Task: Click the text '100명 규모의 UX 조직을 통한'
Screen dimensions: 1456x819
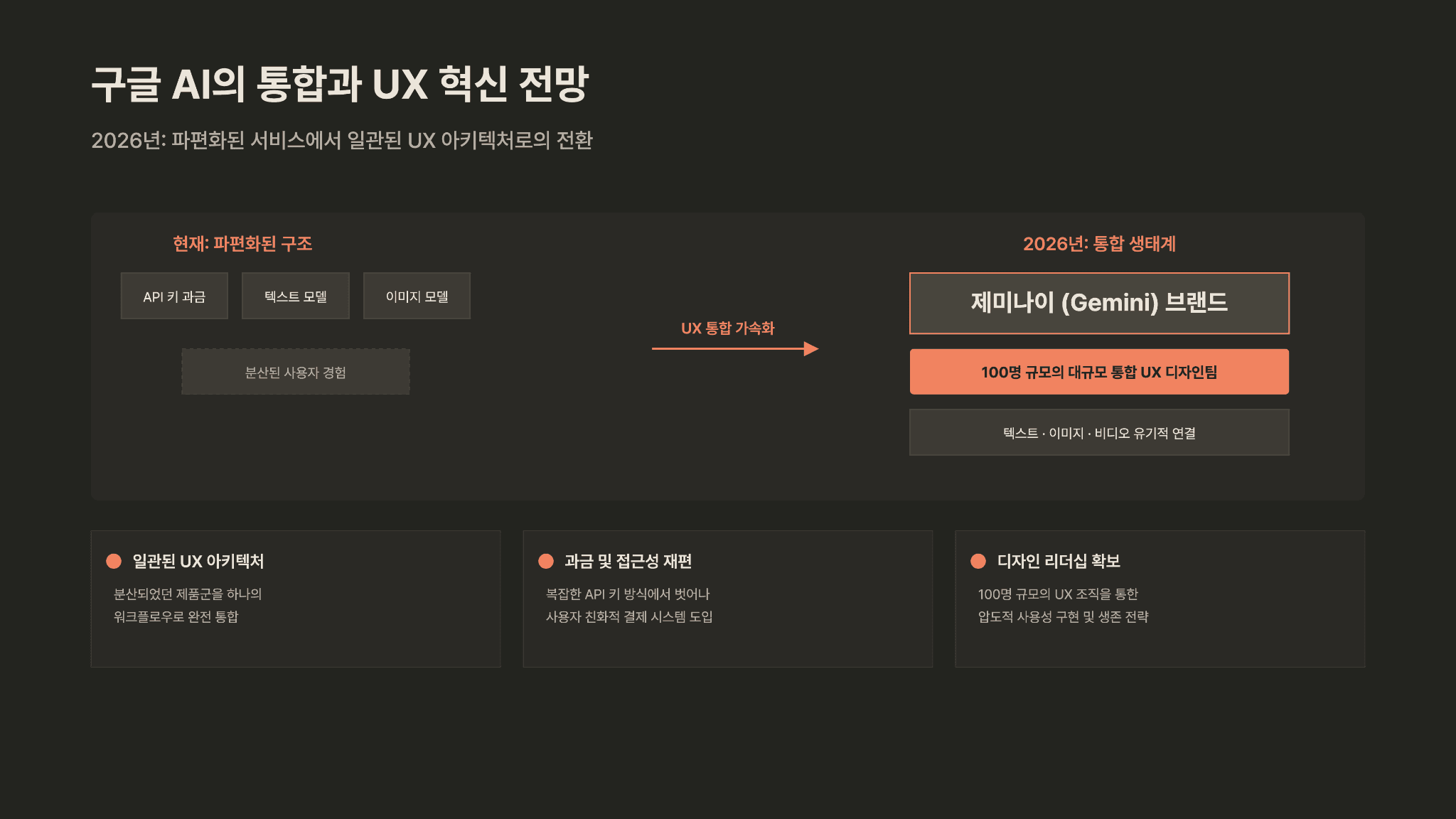Action: [x=1058, y=594]
